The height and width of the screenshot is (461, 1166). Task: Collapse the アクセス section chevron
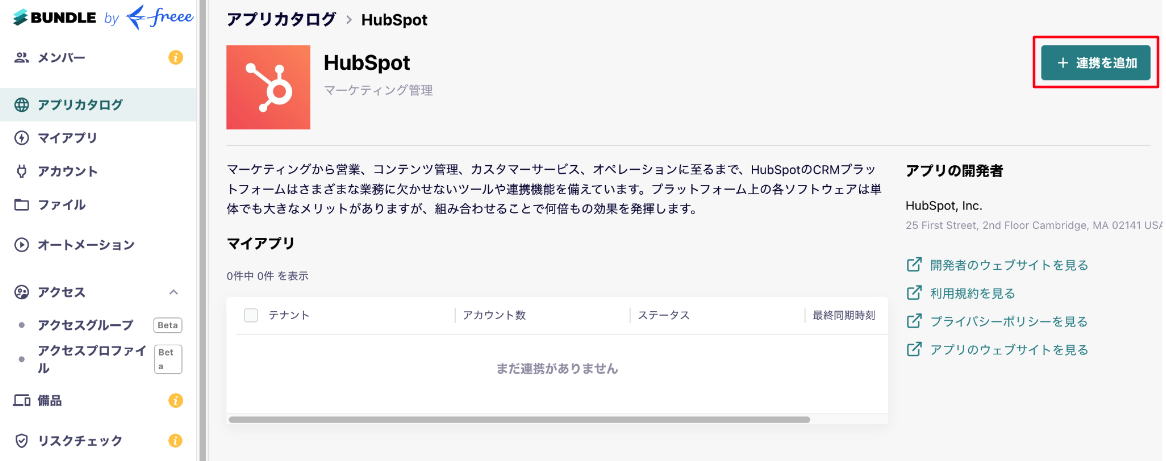point(174,292)
